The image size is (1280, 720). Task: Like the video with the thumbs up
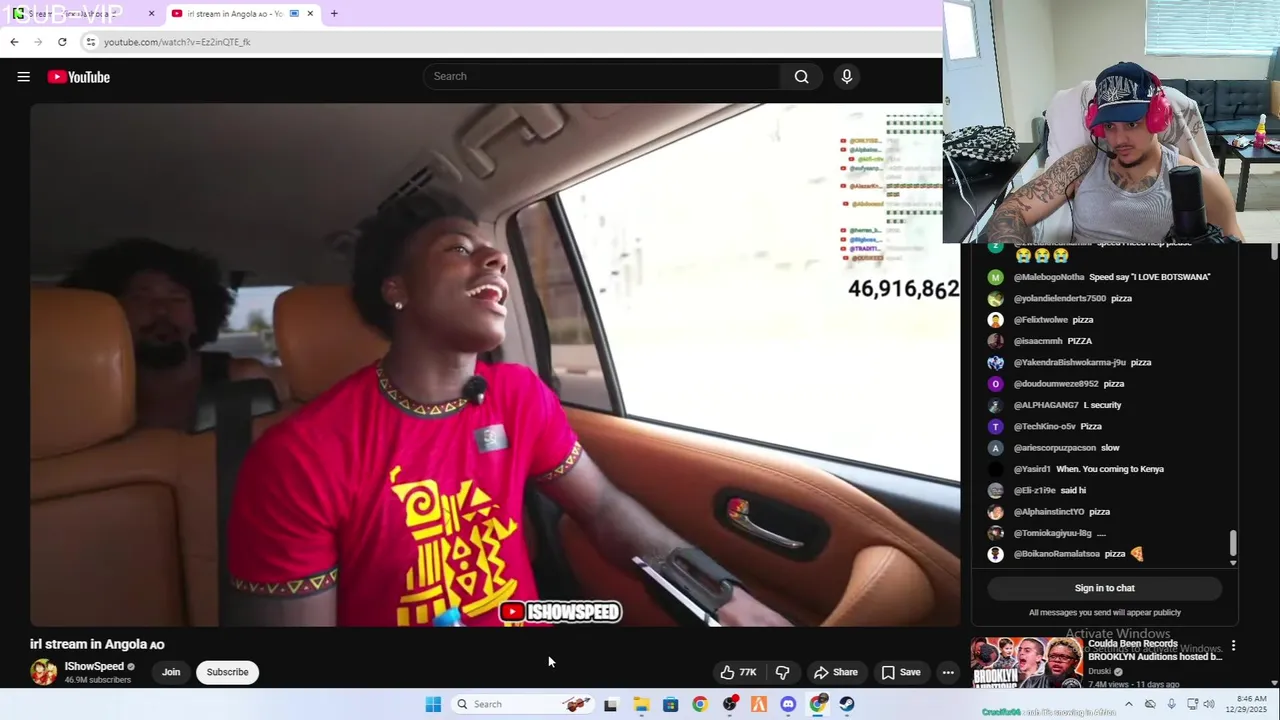pos(738,672)
